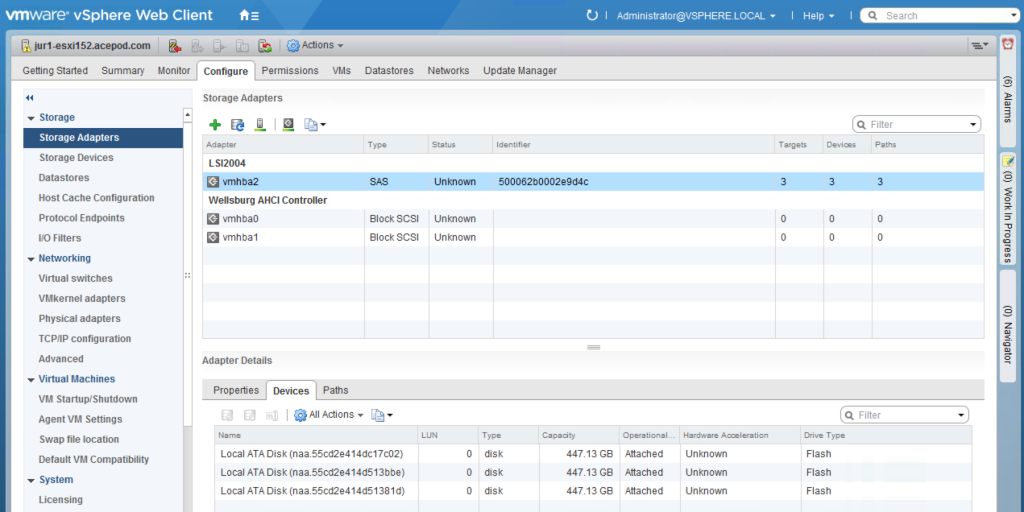1024x512 pixels.
Task: Collapse the left navigation pane arrows
Action: tap(29, 97)
